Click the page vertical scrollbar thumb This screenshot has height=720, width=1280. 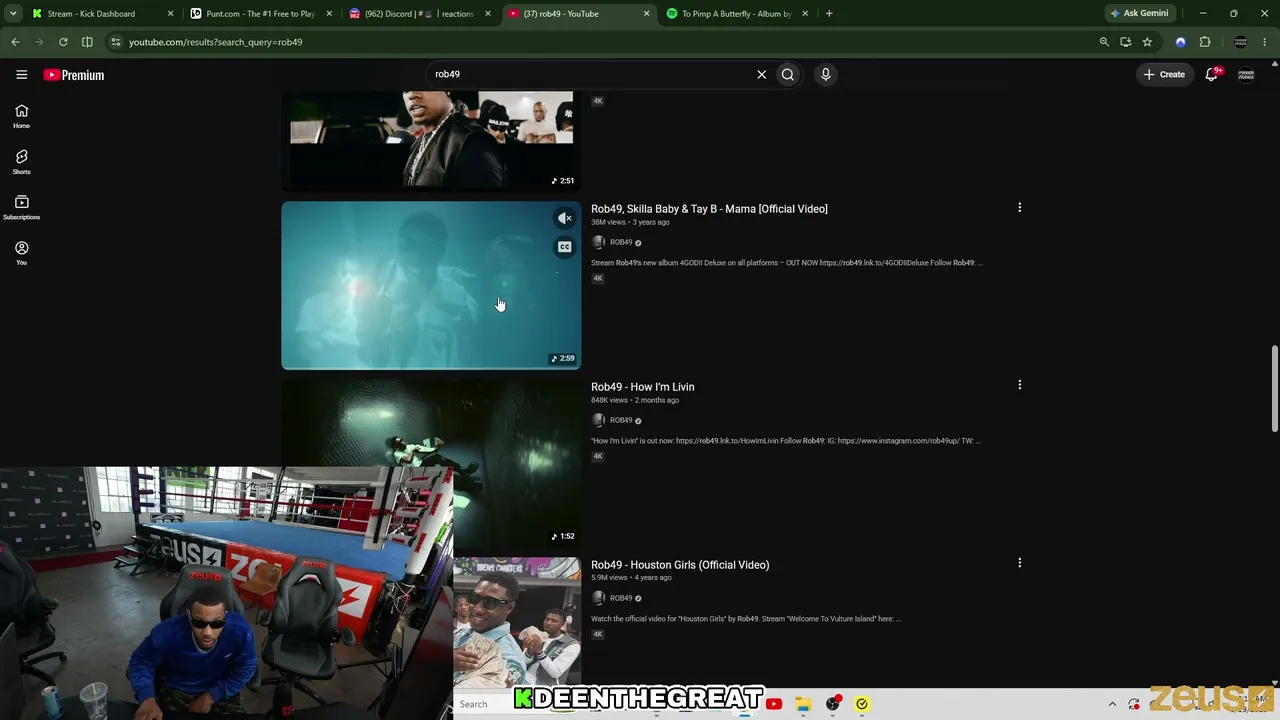(1274, 389)
